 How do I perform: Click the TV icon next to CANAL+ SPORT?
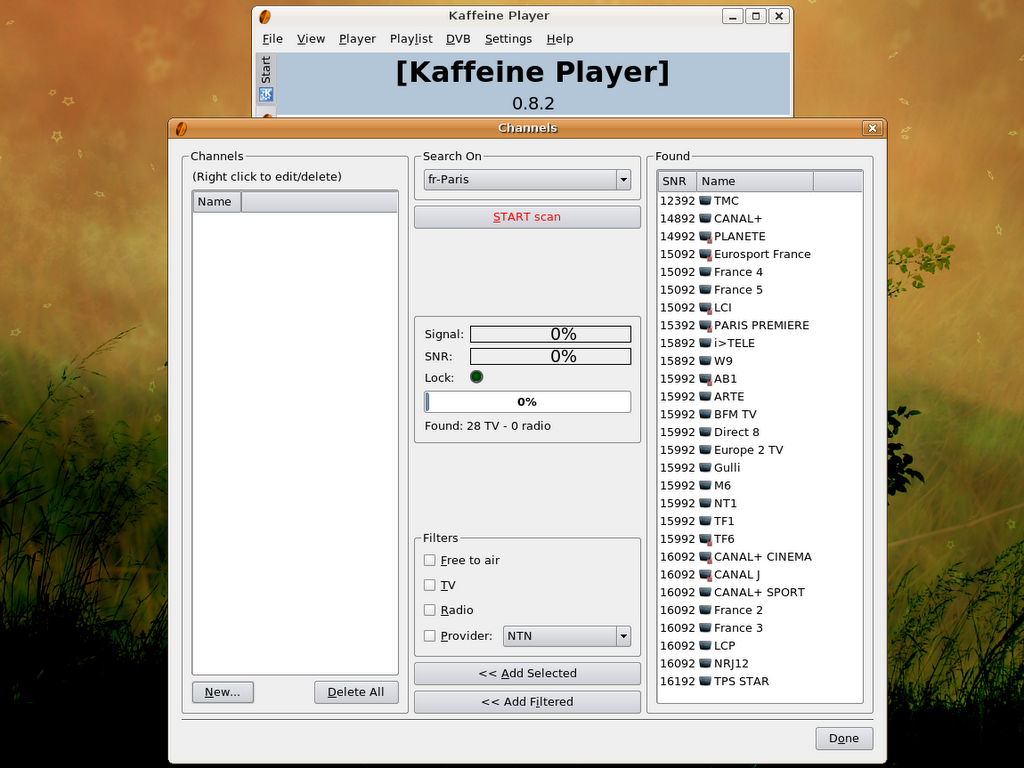(x=705, y=592)
